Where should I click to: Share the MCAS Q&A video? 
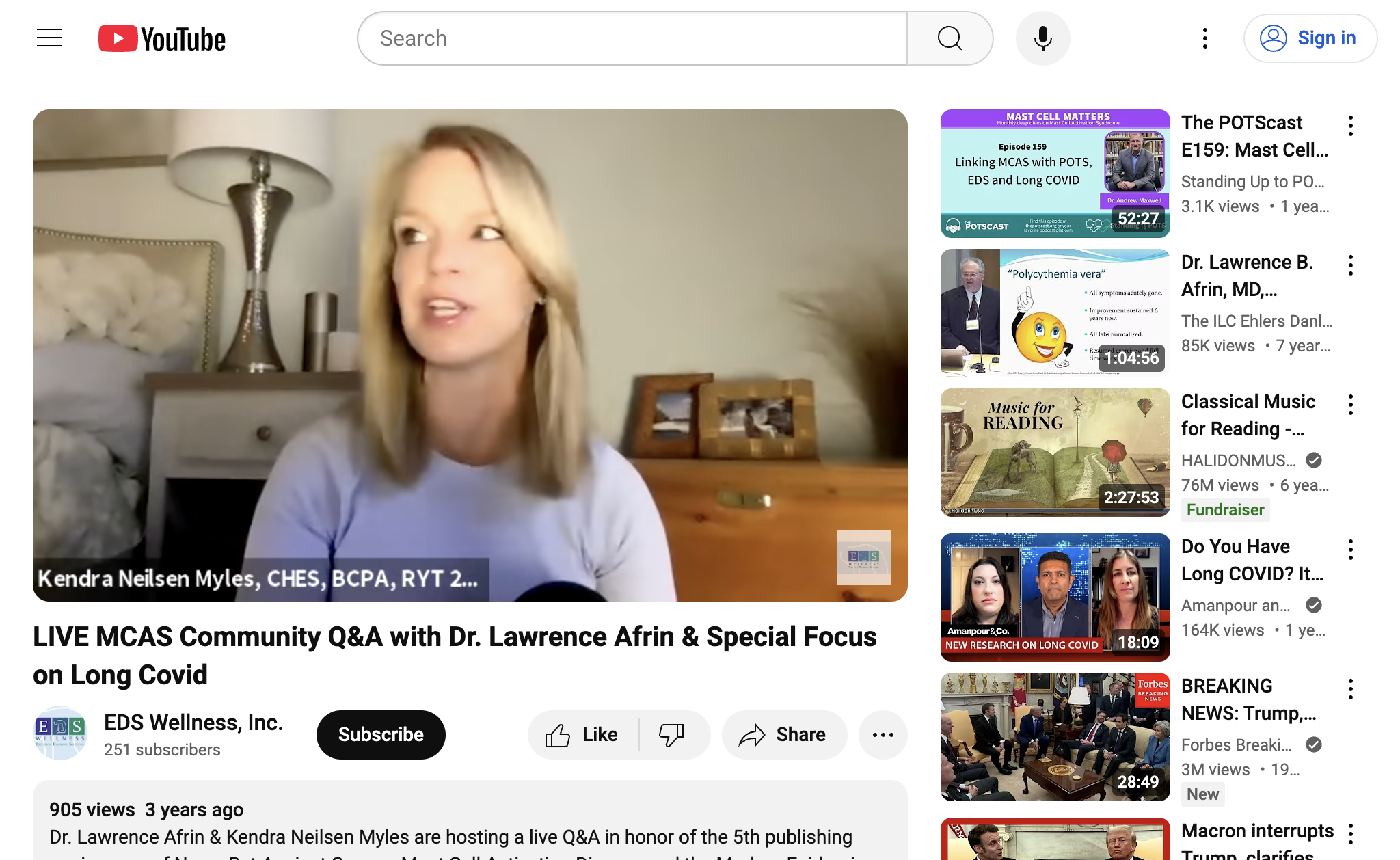(x=784, y=735)
